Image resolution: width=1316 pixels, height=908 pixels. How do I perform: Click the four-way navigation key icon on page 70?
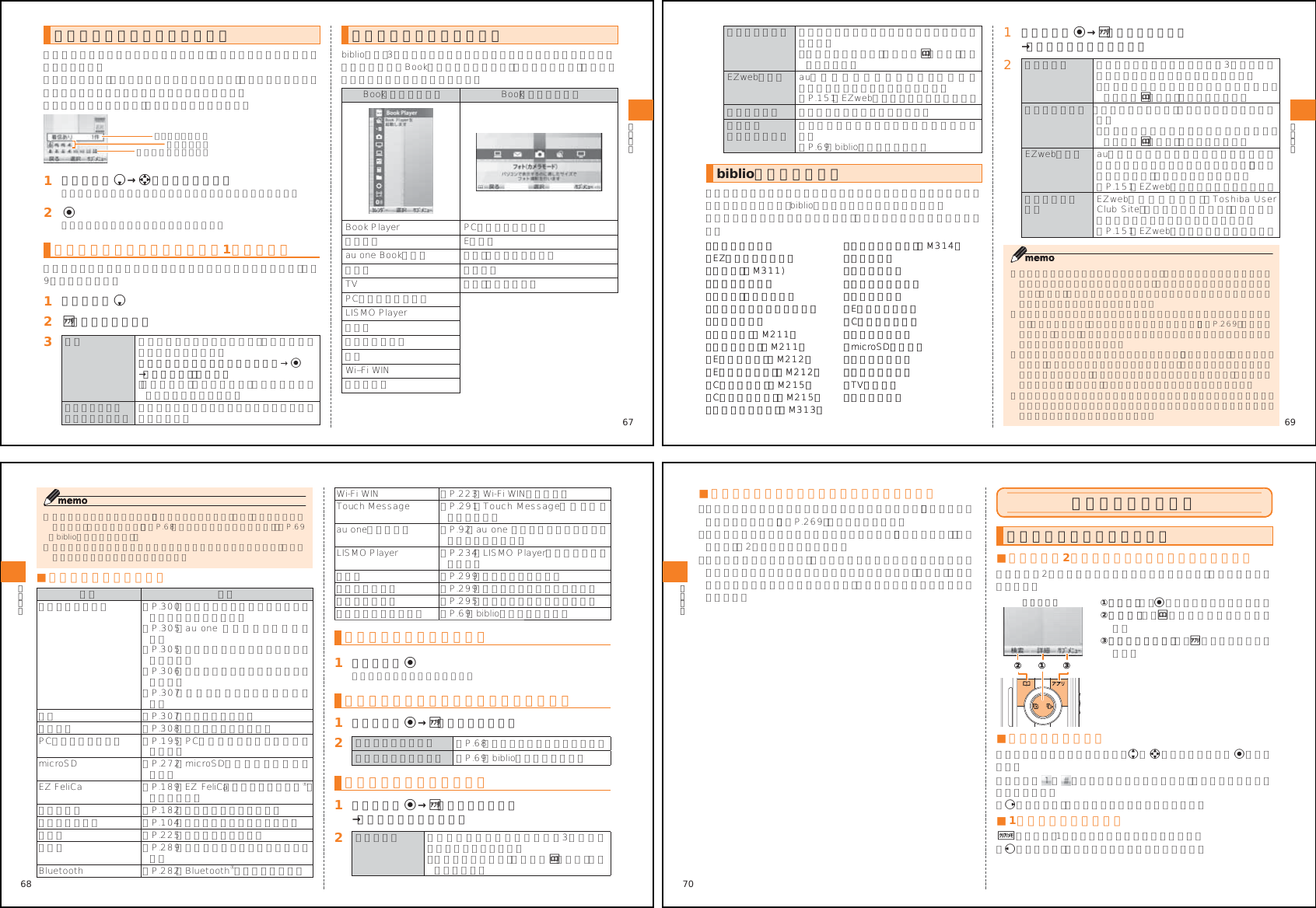click(1154, 754)
